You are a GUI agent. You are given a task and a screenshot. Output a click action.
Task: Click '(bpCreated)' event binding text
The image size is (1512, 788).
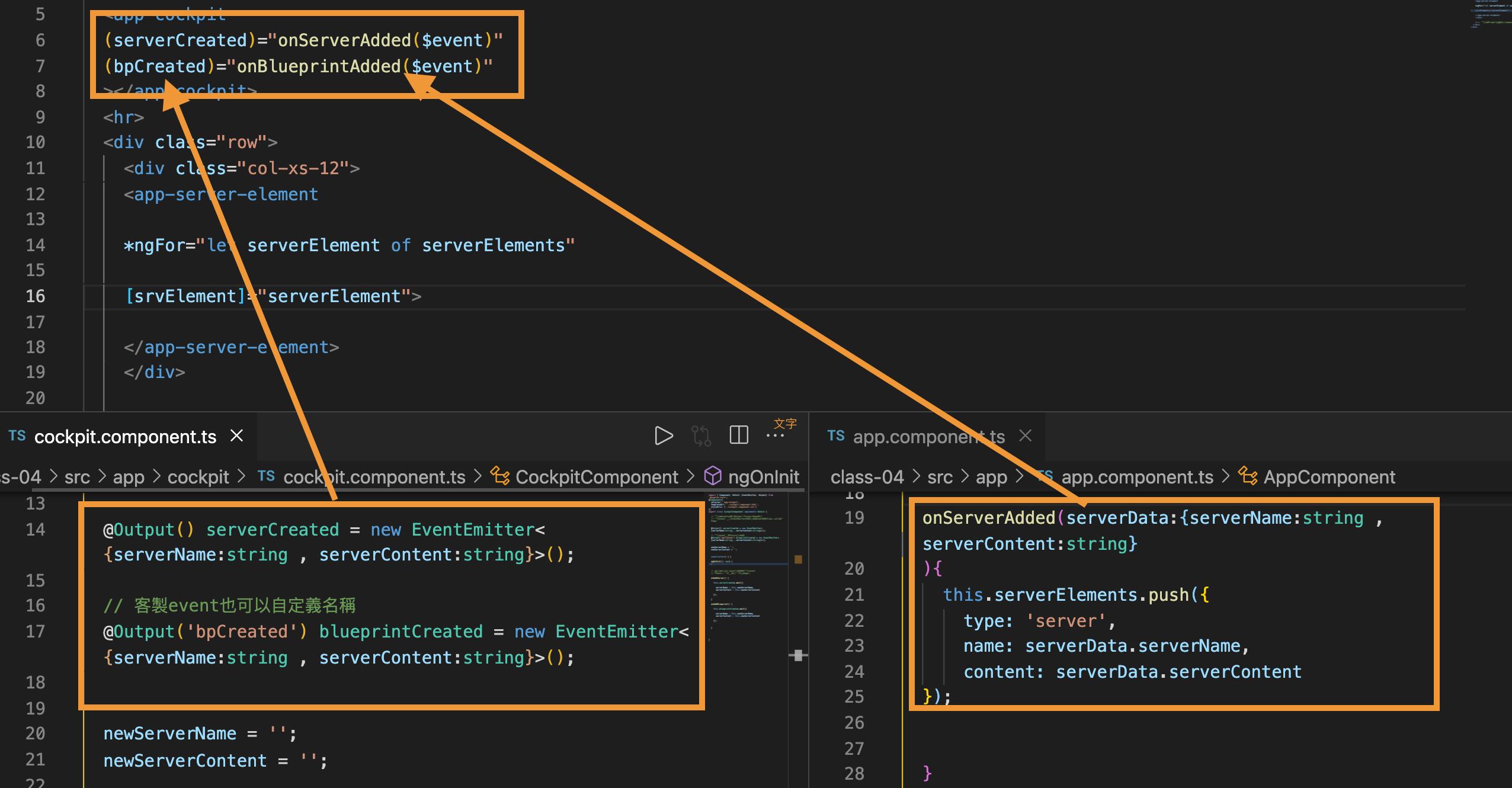159,66
